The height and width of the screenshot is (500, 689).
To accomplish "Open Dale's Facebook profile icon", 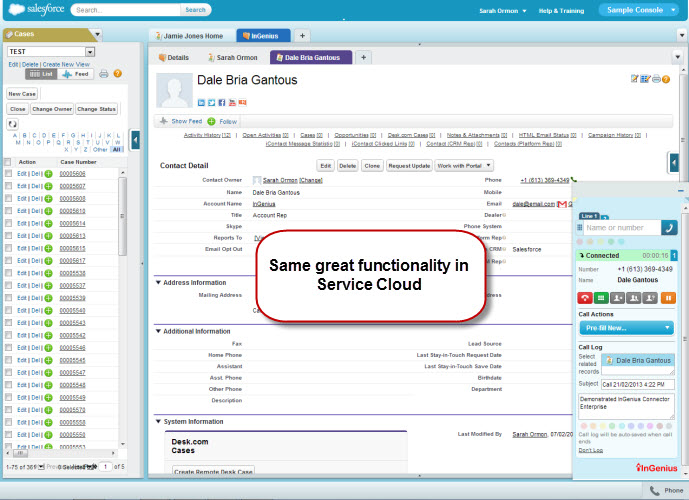I will [222, 102].
